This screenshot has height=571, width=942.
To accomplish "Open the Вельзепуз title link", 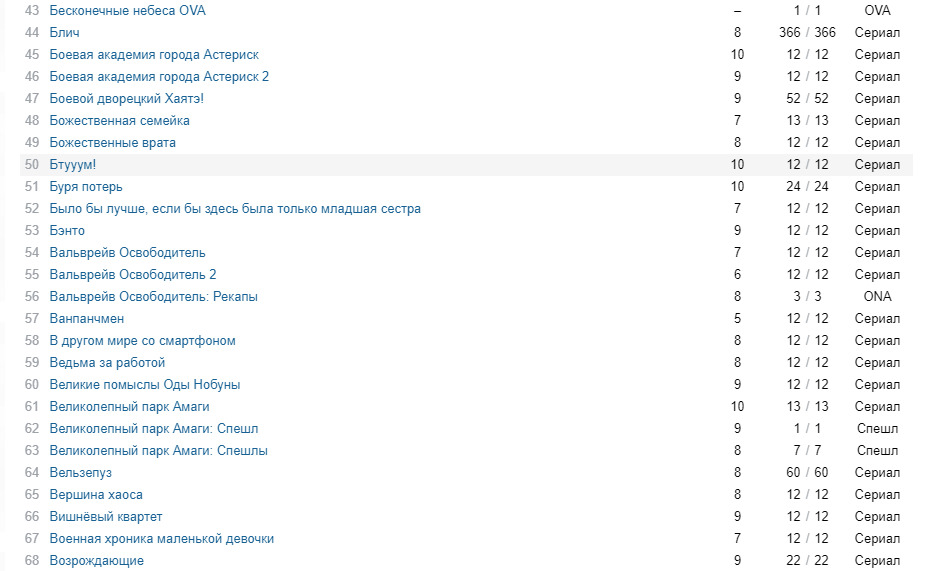I will [x=80, y=473].
